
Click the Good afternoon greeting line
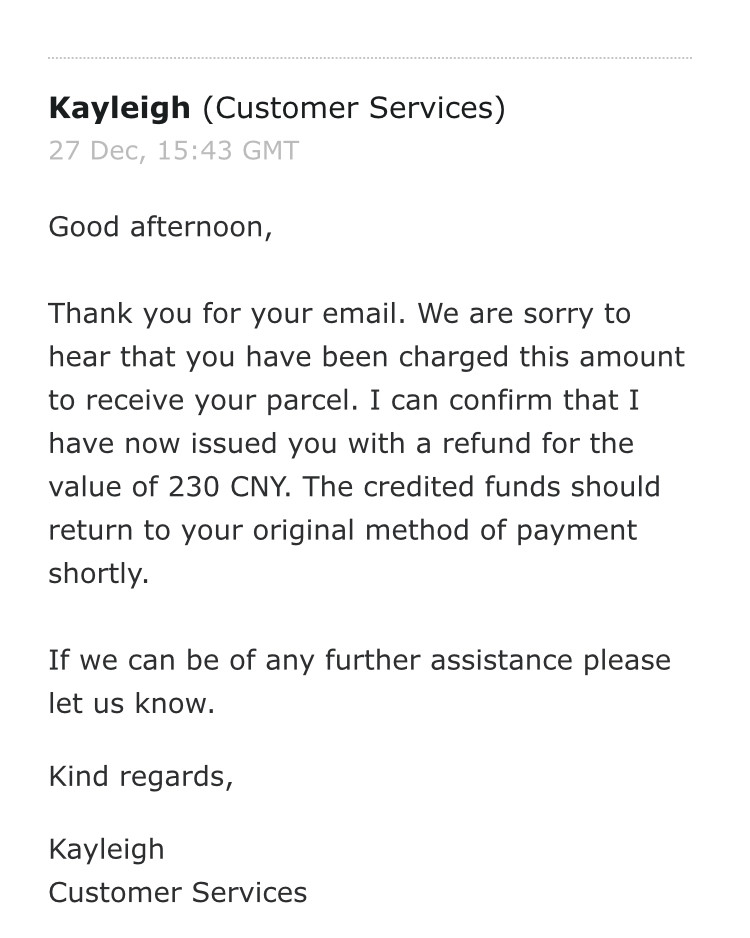pyautogui.click(x=160, y=227)
